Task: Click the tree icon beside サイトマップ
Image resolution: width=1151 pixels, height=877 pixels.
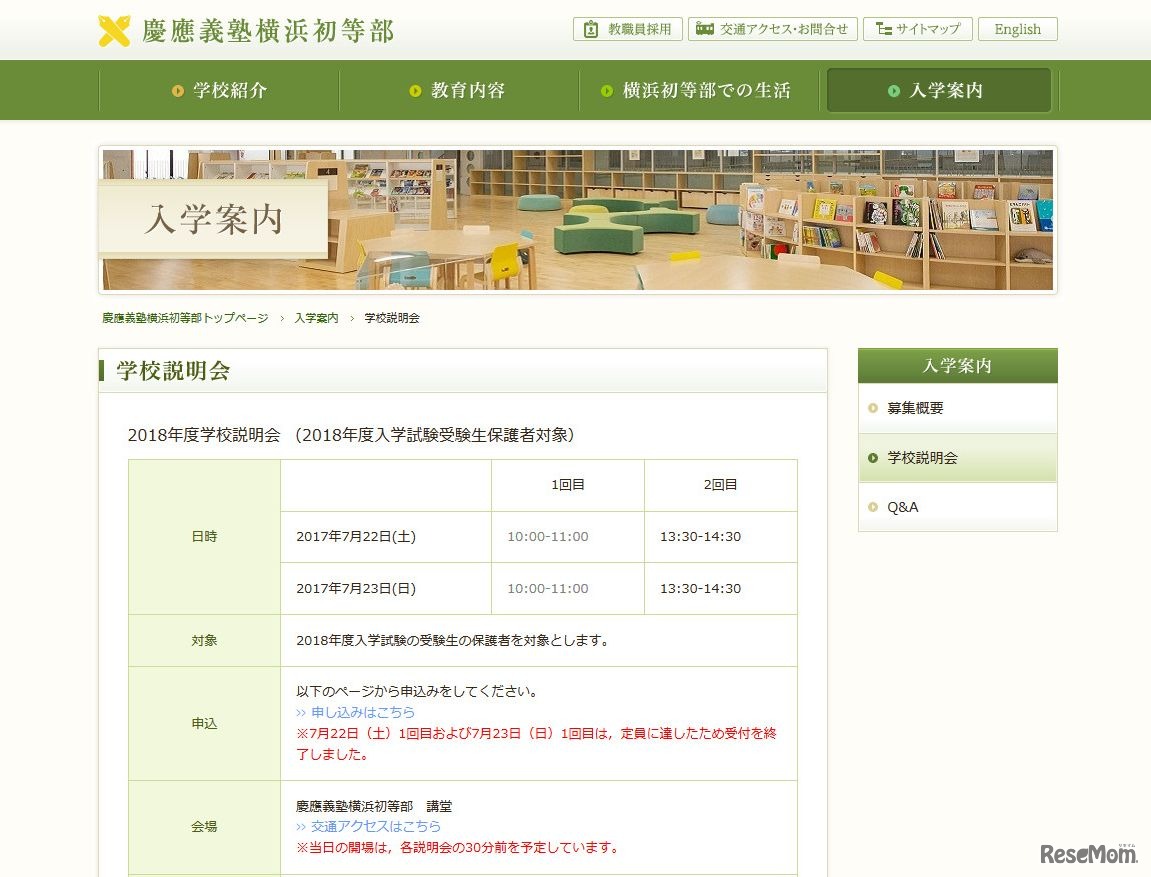Action: tap(884, 29)
